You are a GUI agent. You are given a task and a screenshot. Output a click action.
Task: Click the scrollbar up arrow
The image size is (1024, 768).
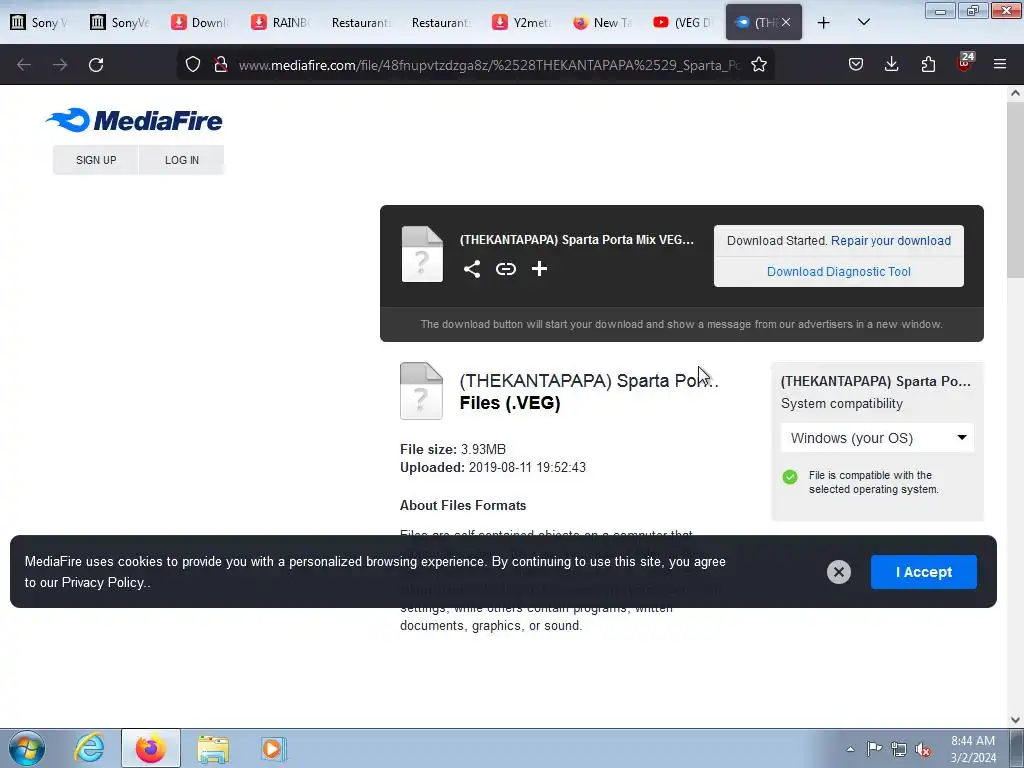[x=1015, y=93]
